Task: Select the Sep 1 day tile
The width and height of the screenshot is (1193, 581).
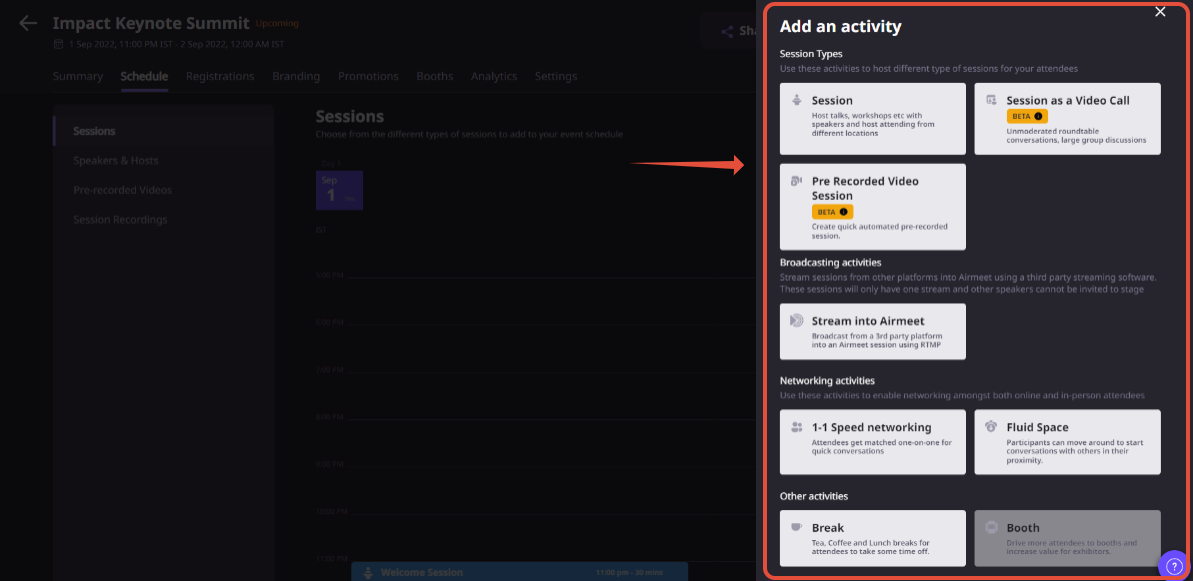Action: (339, 190)
